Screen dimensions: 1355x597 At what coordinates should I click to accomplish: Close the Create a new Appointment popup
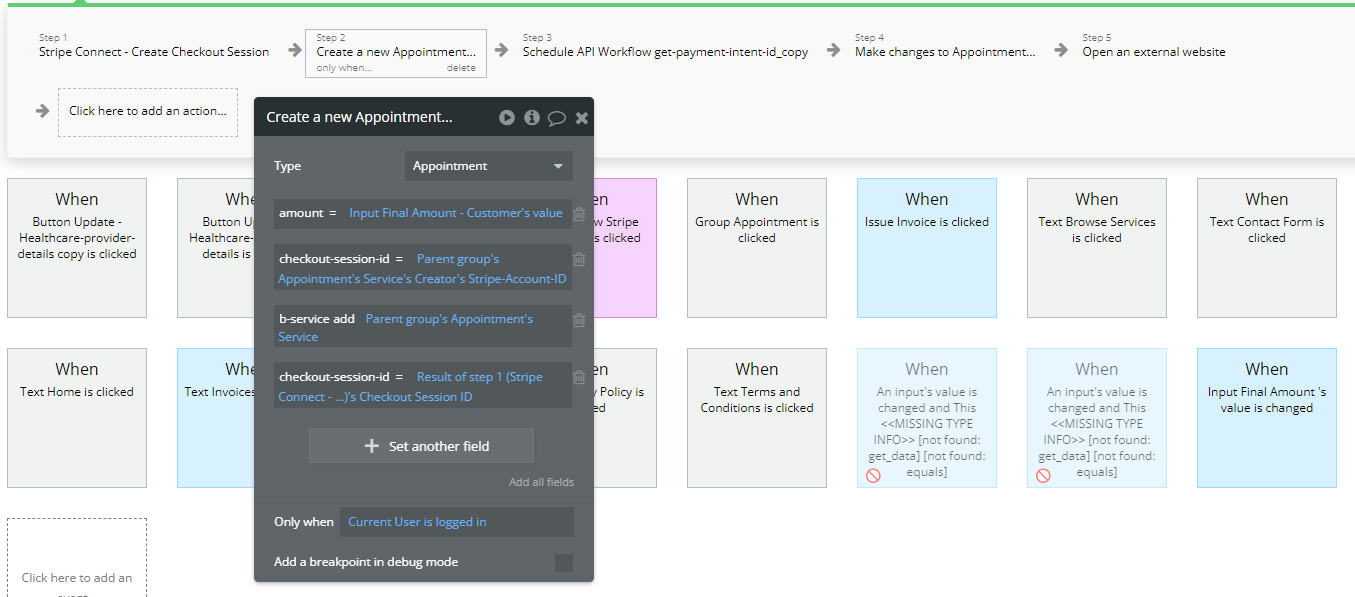[x=582, y=118]
